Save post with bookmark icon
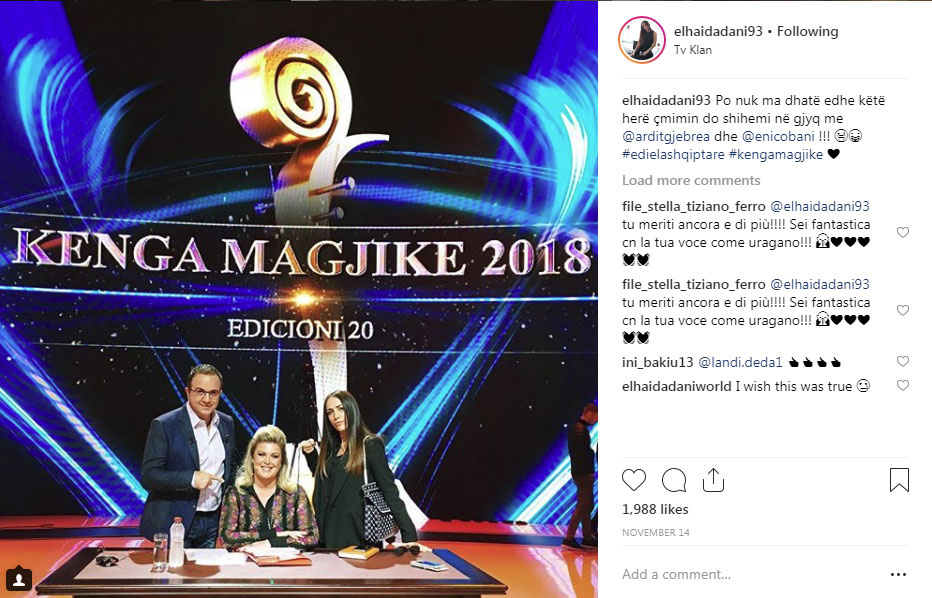The height and width of the screenshot is (598, 932). (x=899, y=480)
